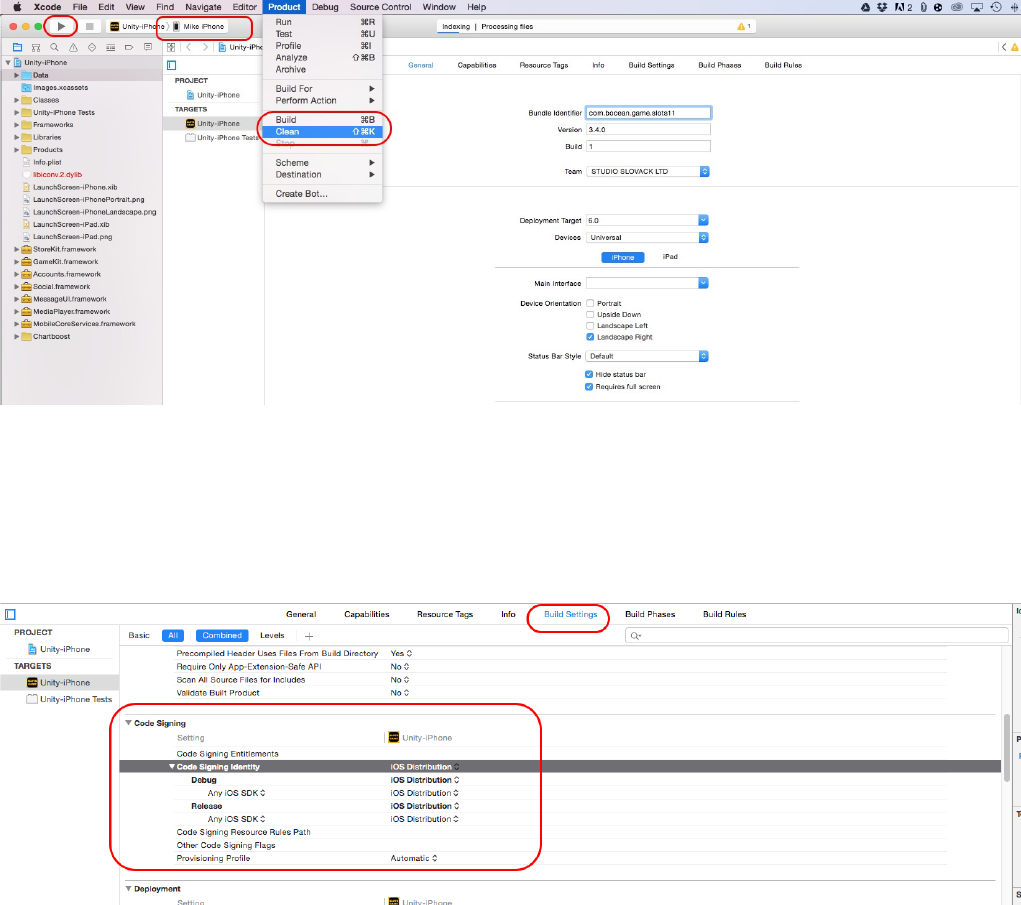Enable the Upside Down orientation checkbox
This screenshot has width=1021, height=905.
point(590,314)
